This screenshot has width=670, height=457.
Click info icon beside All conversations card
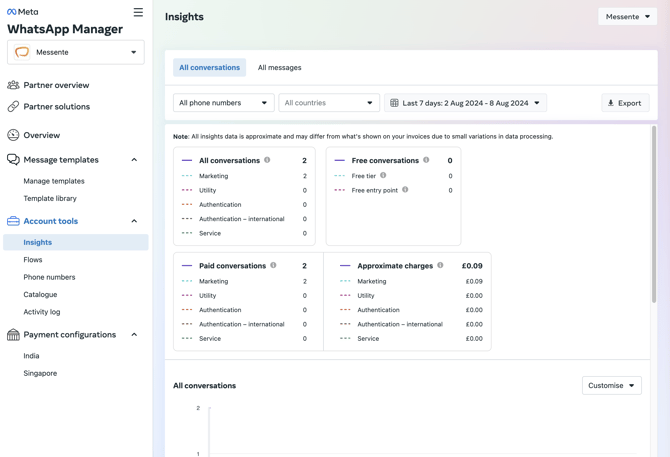[x=267, y=160]
